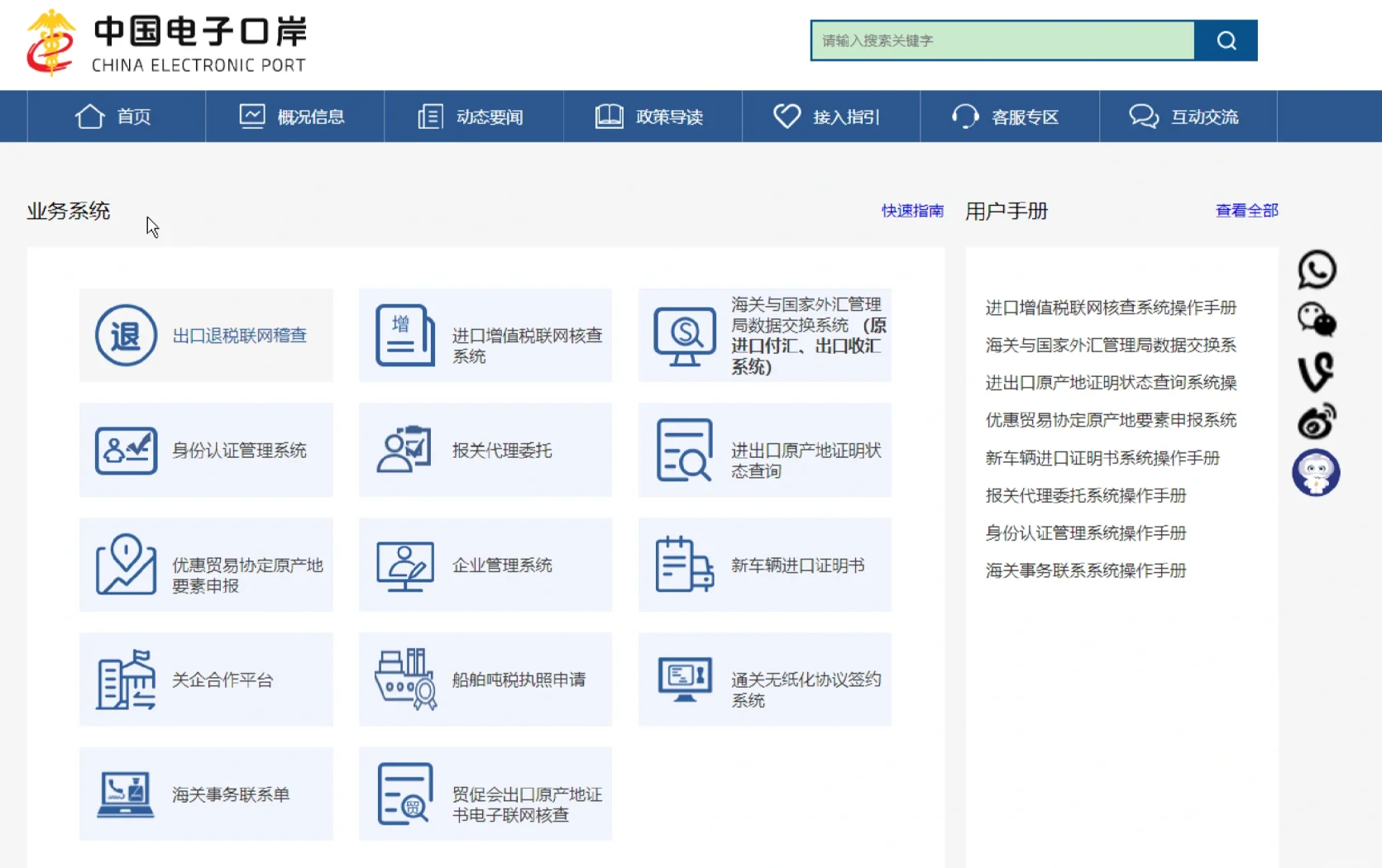Open the 新车辆进口证明书 system
Screen dimensions: 1382x868
pos(763,565)
